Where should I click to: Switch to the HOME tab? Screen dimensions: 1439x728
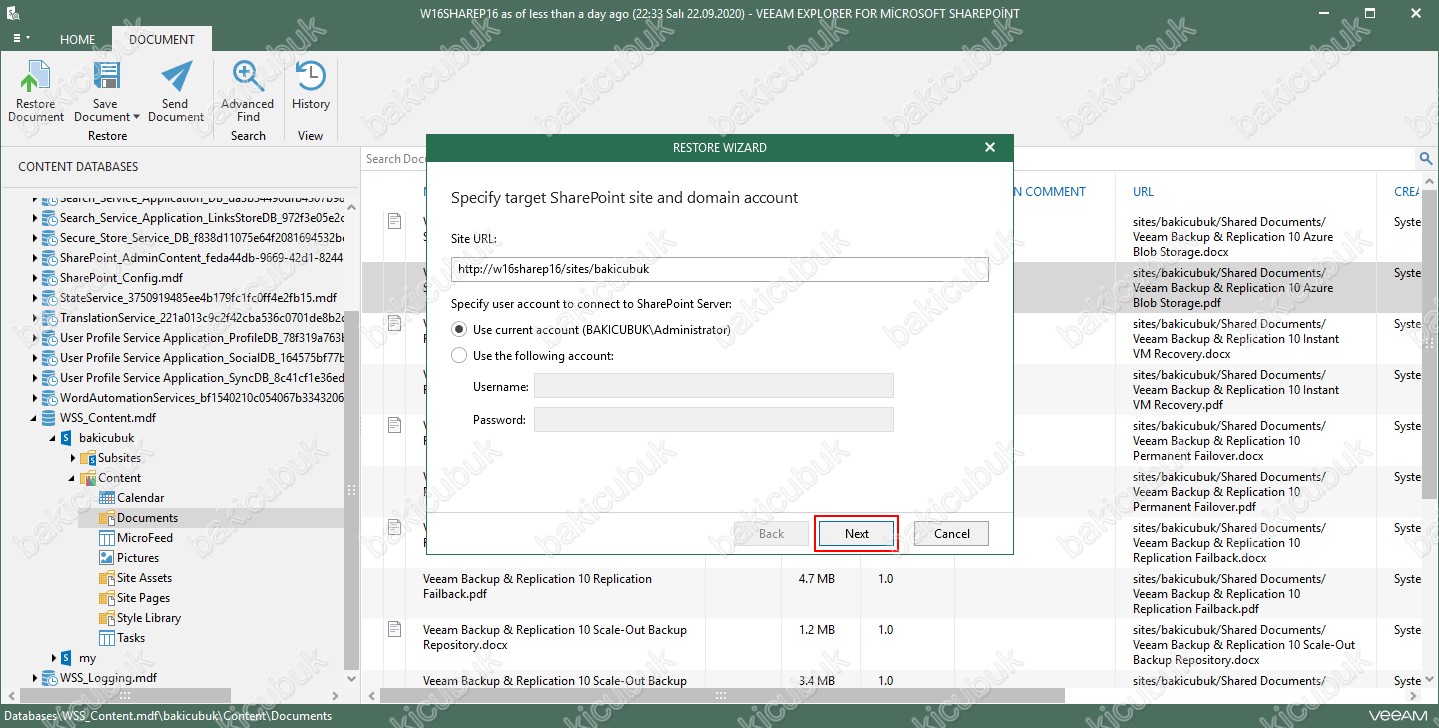point(78,40)
